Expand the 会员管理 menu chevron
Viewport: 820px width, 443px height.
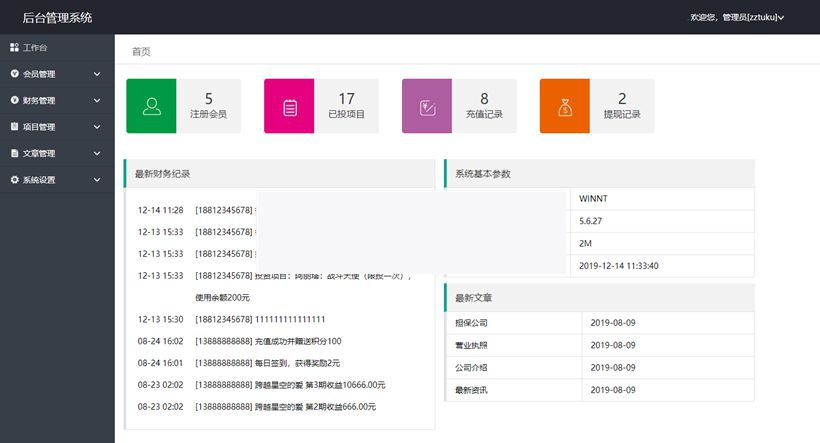97,74
